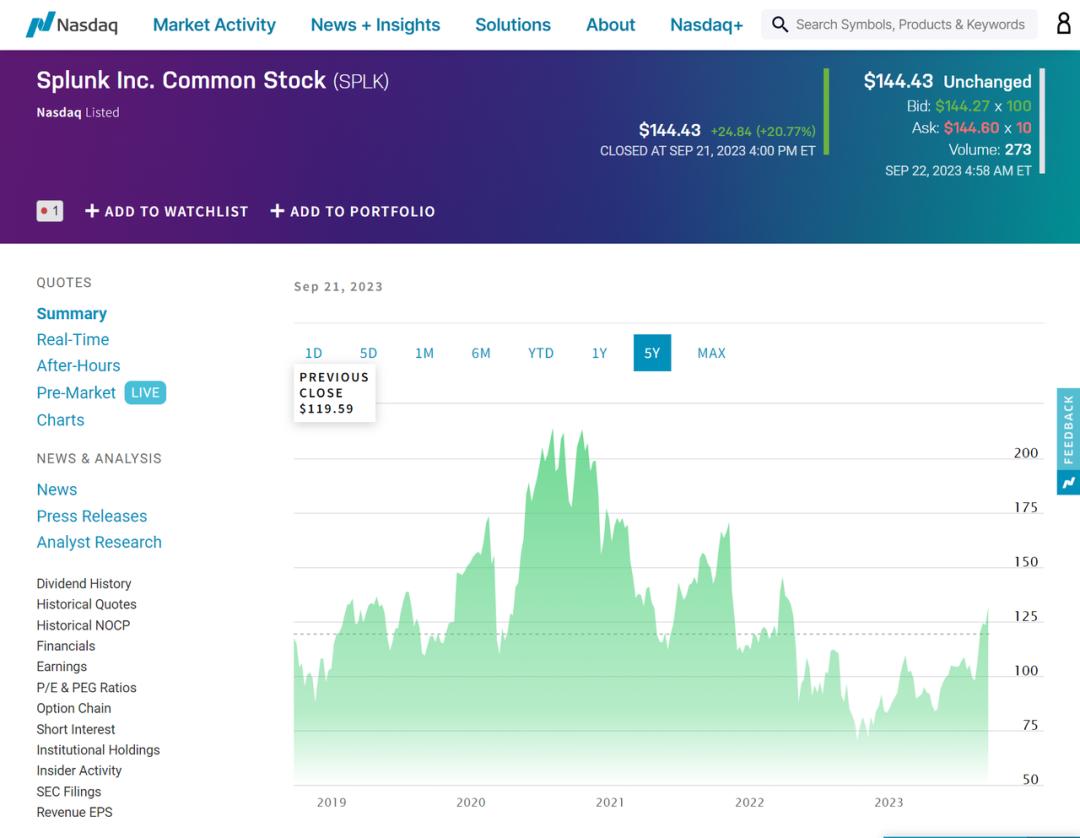Open Press Releases

point(92,516)
